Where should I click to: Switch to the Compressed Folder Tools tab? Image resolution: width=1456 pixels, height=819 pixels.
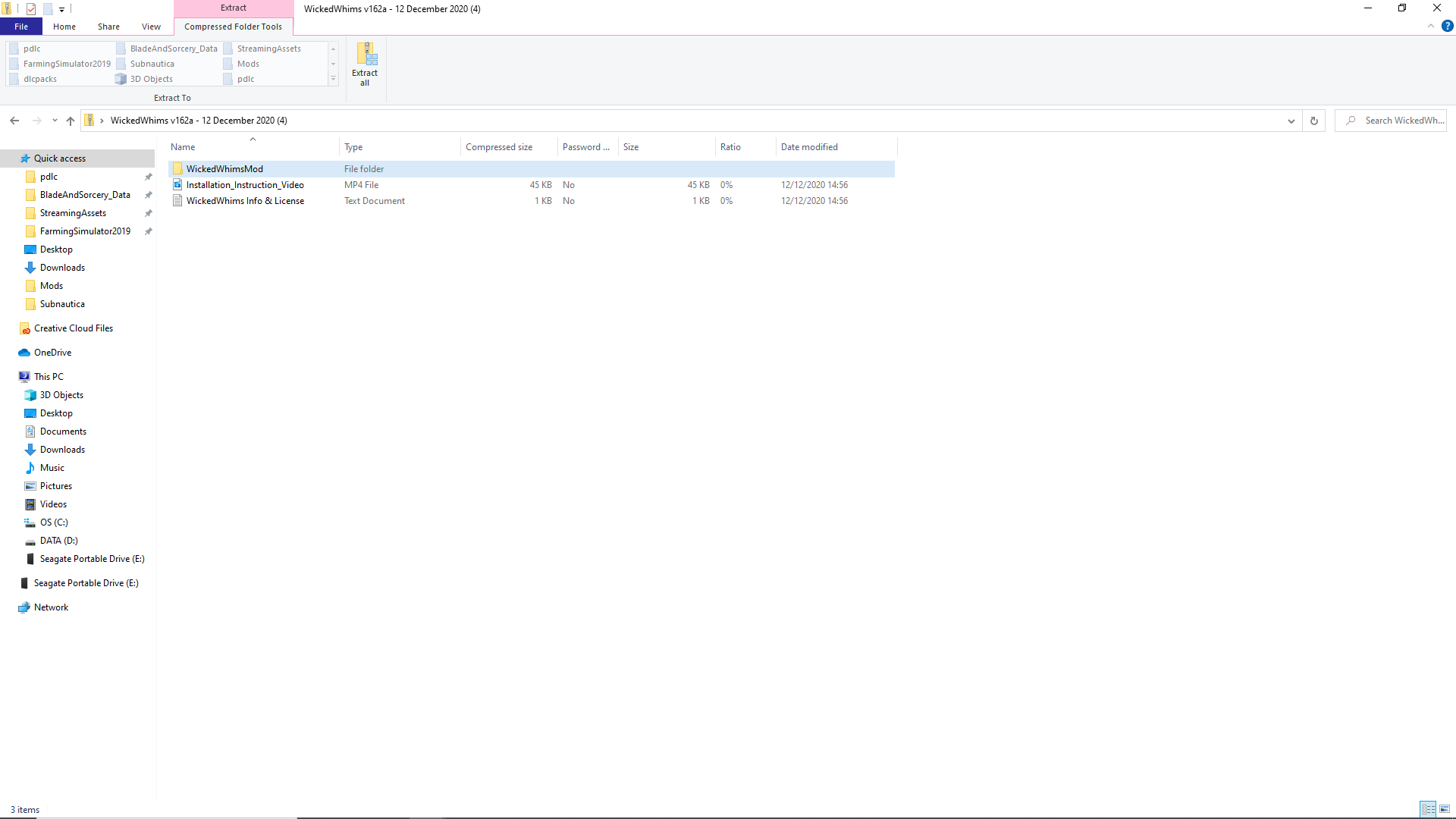[x=233, y=27]
